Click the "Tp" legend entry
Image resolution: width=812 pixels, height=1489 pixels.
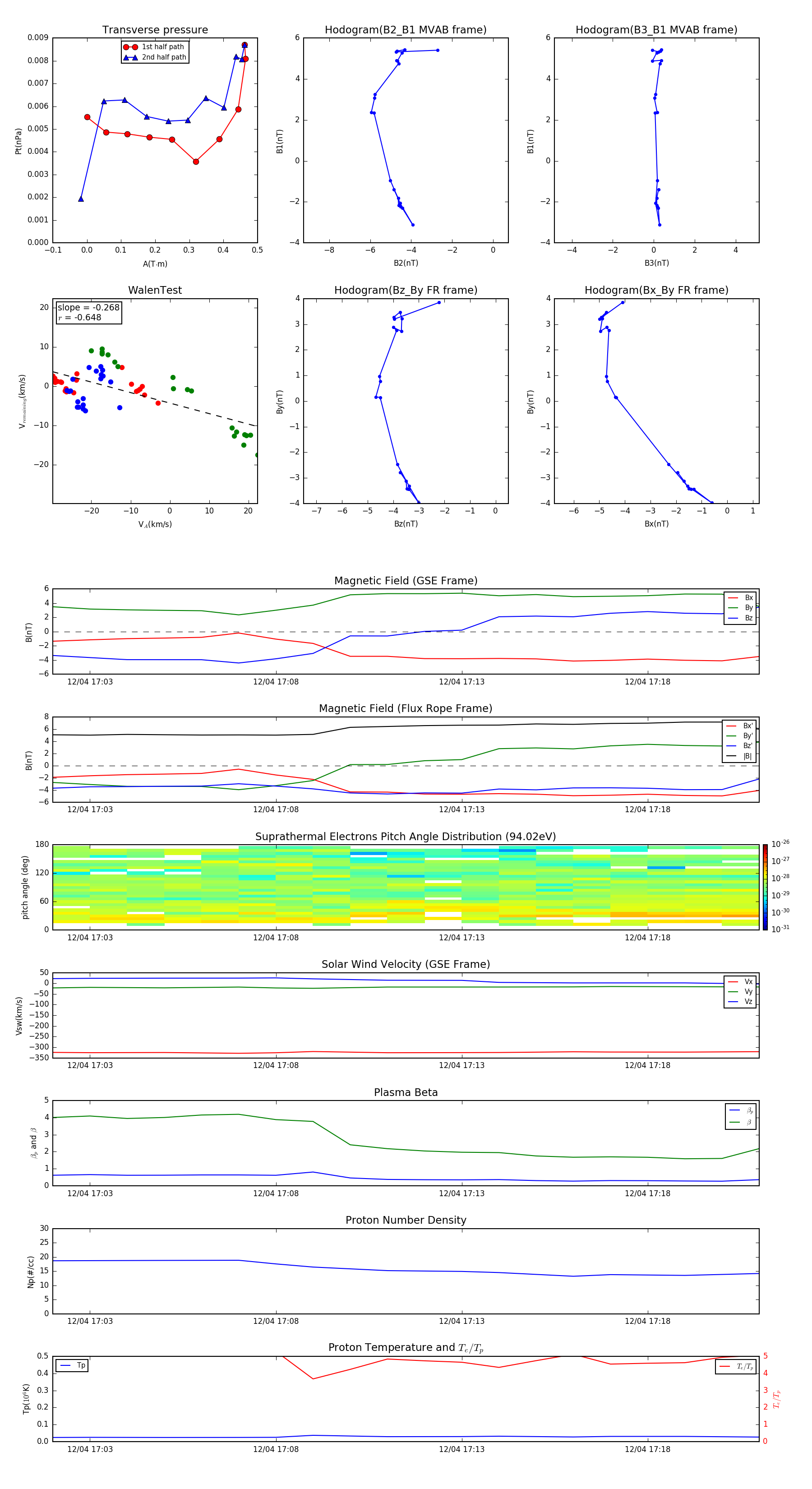[x=72, y=1366]
